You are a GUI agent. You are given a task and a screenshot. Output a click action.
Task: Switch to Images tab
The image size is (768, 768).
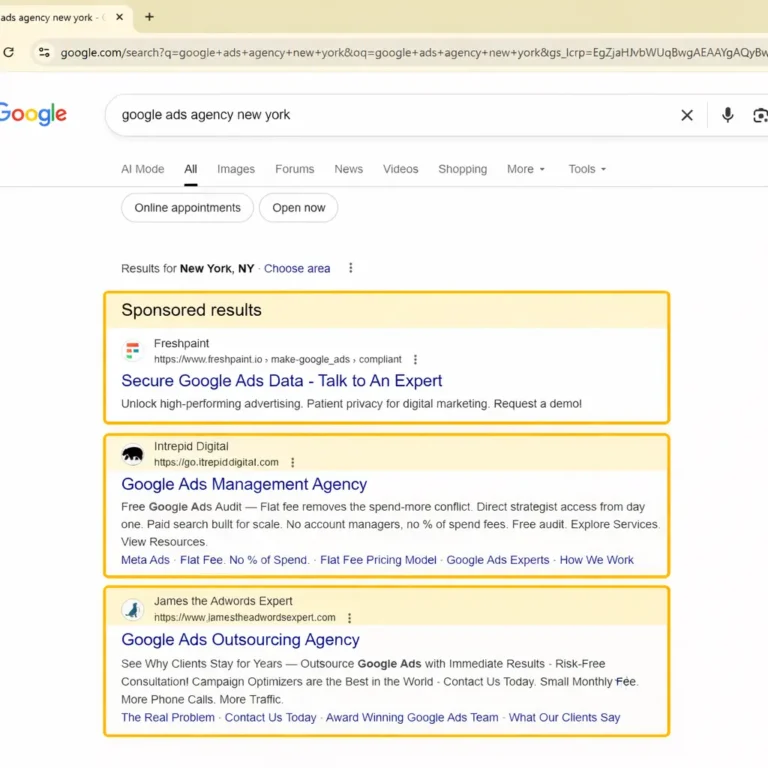coord(236,169)
